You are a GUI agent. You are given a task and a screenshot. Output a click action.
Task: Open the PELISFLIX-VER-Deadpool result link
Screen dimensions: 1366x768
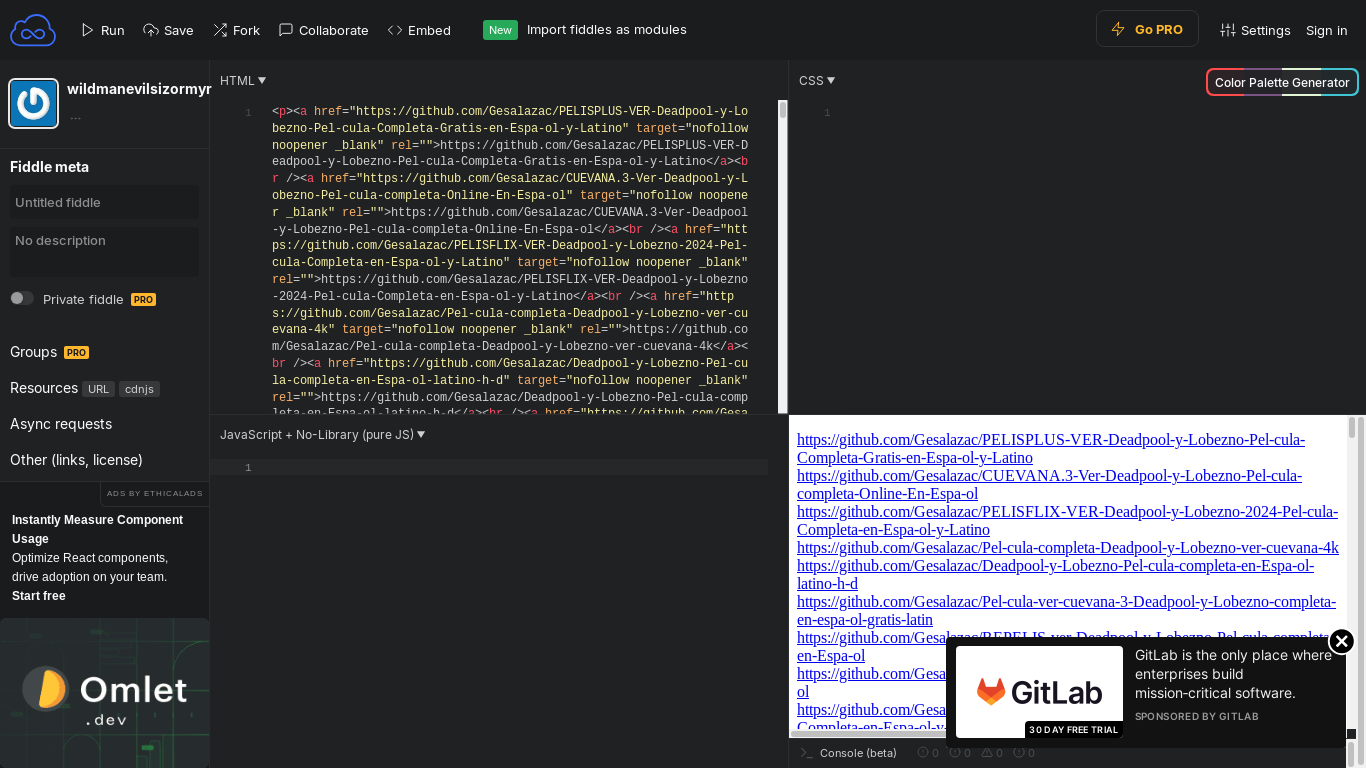pyautogui.click(x=1067, y=520)
